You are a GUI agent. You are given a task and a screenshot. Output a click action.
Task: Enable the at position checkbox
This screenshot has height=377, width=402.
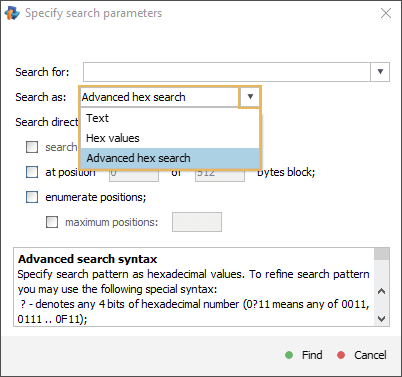[32, 172]
